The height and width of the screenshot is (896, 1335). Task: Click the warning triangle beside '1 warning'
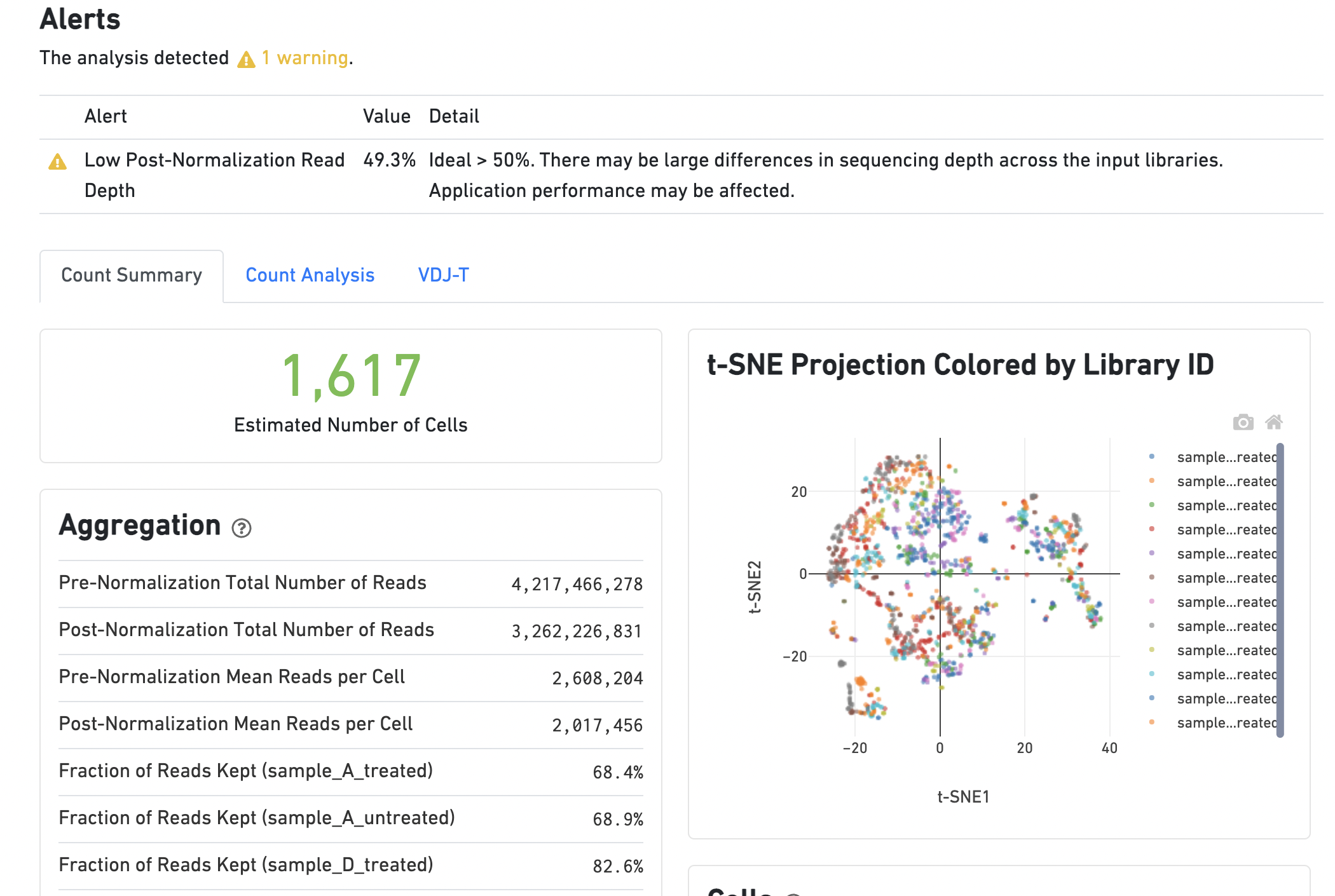(x=246, y=60)
